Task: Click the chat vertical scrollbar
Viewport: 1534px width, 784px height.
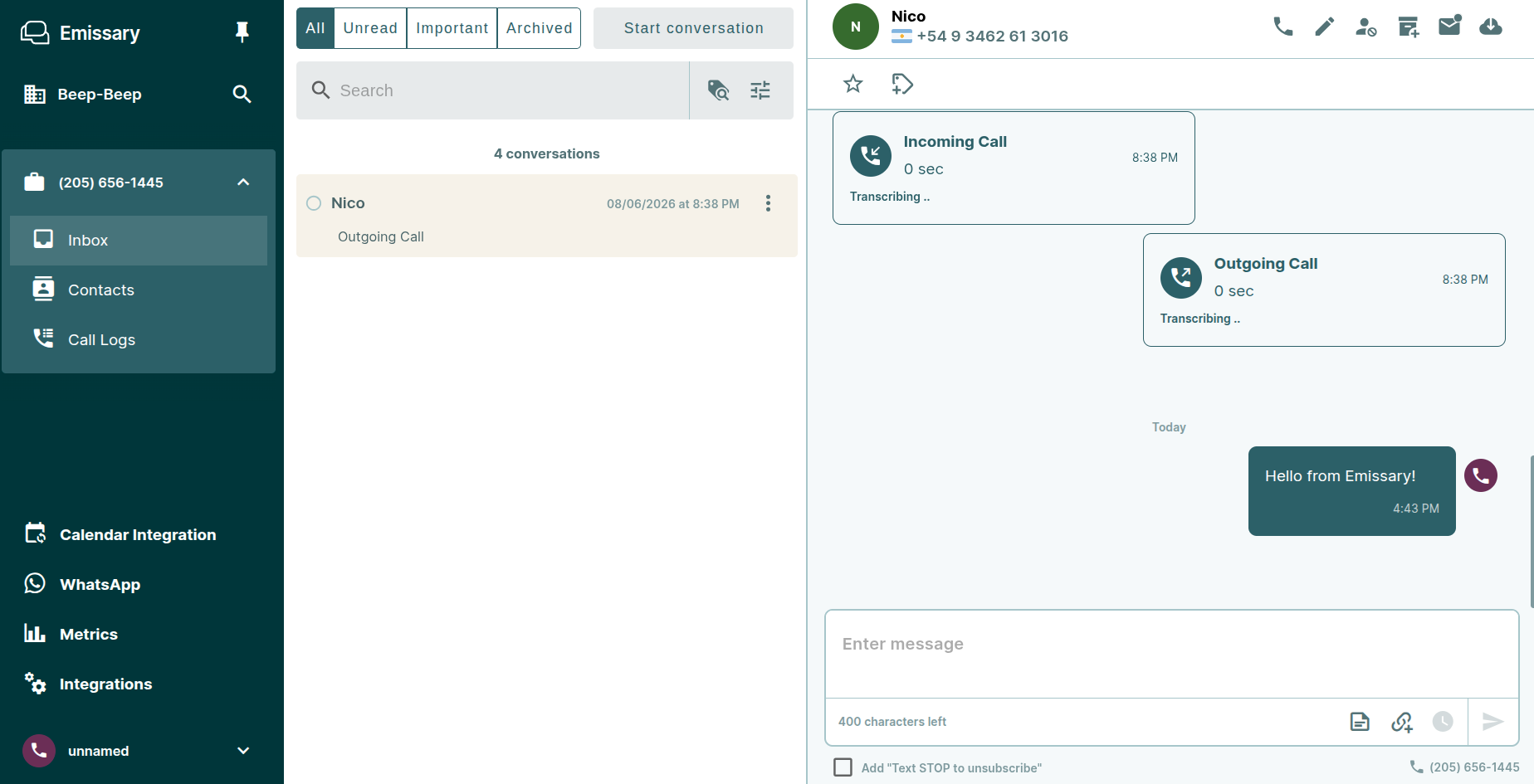Action: pos(1532,531)
